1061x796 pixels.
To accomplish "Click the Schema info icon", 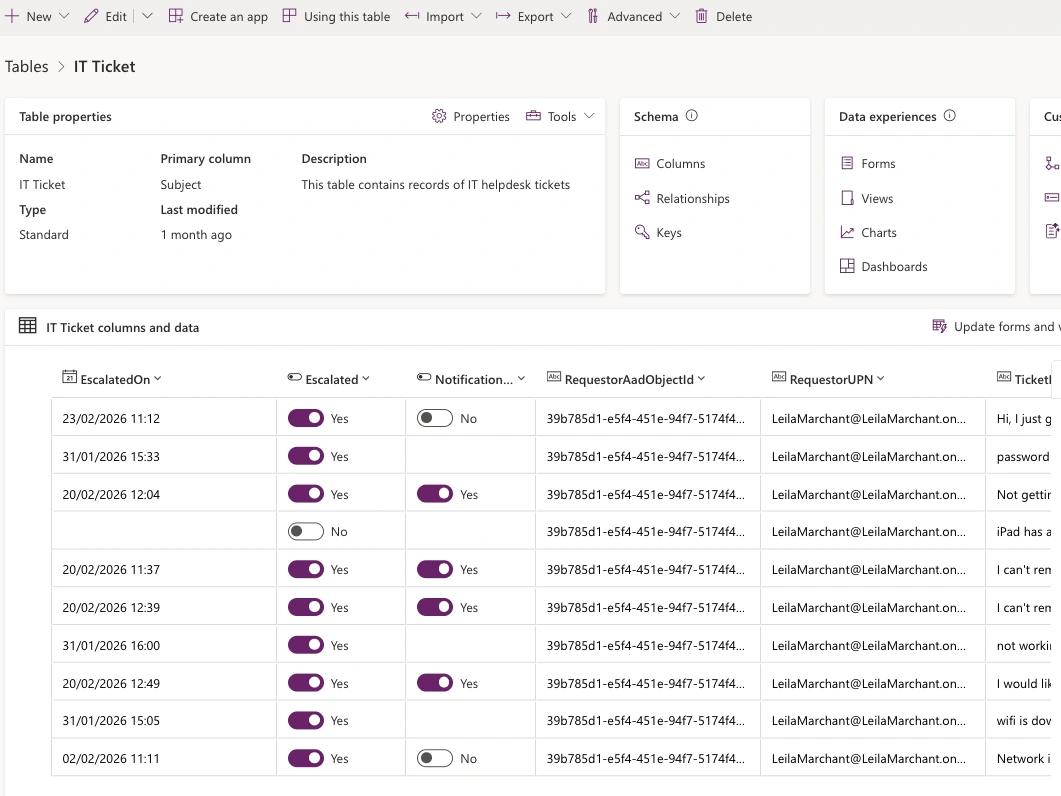I will (691, 116).
